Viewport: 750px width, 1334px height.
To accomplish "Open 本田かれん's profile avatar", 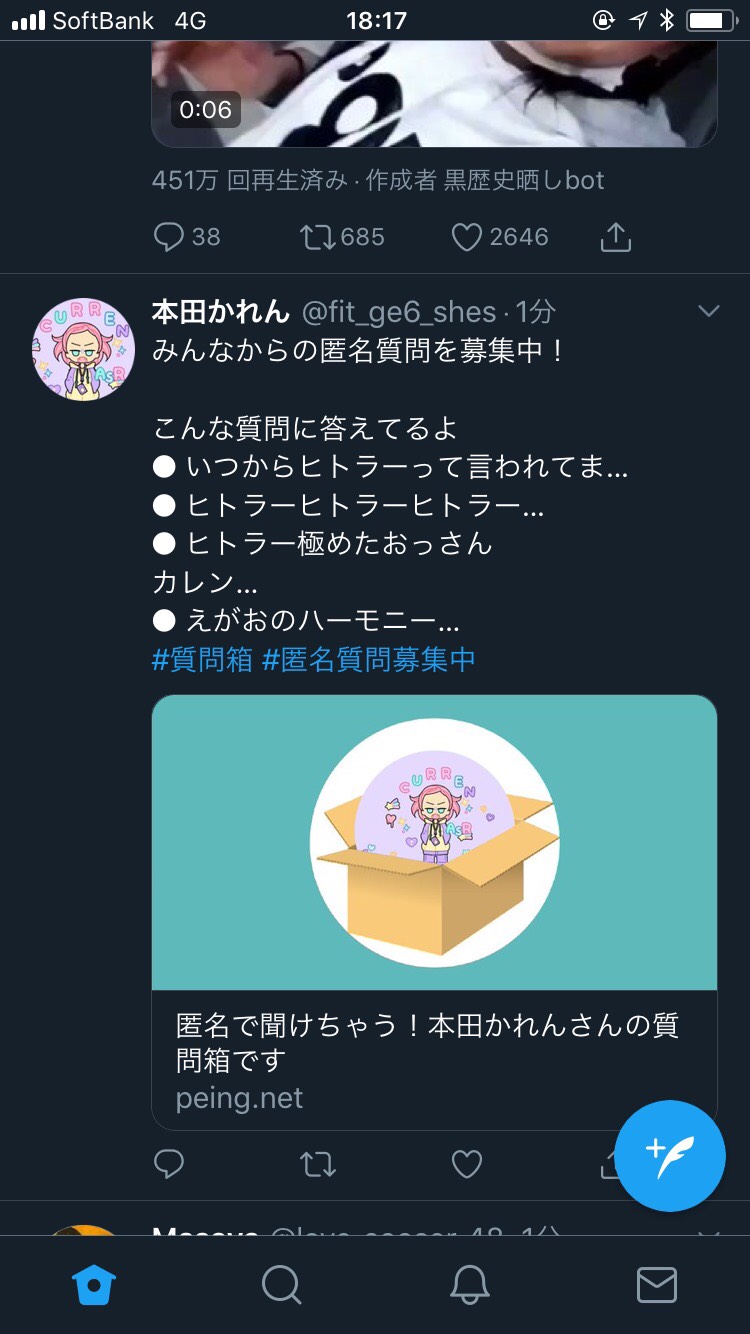I will tap(83, 349).
